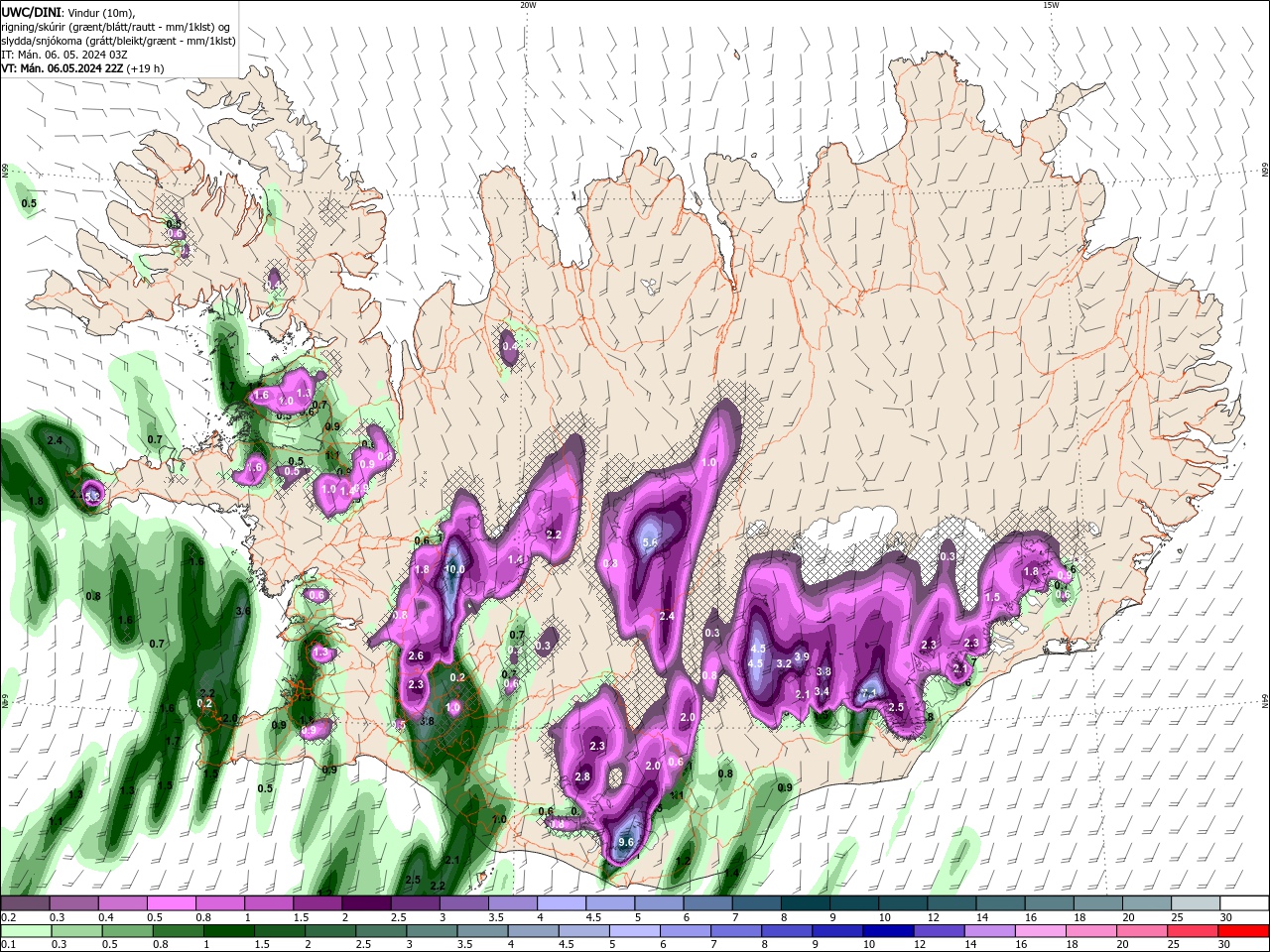Viewport: 1270px width, 952px height.
Task: Click the '20W' longitude label at top
Action: [x=528, y=5]
